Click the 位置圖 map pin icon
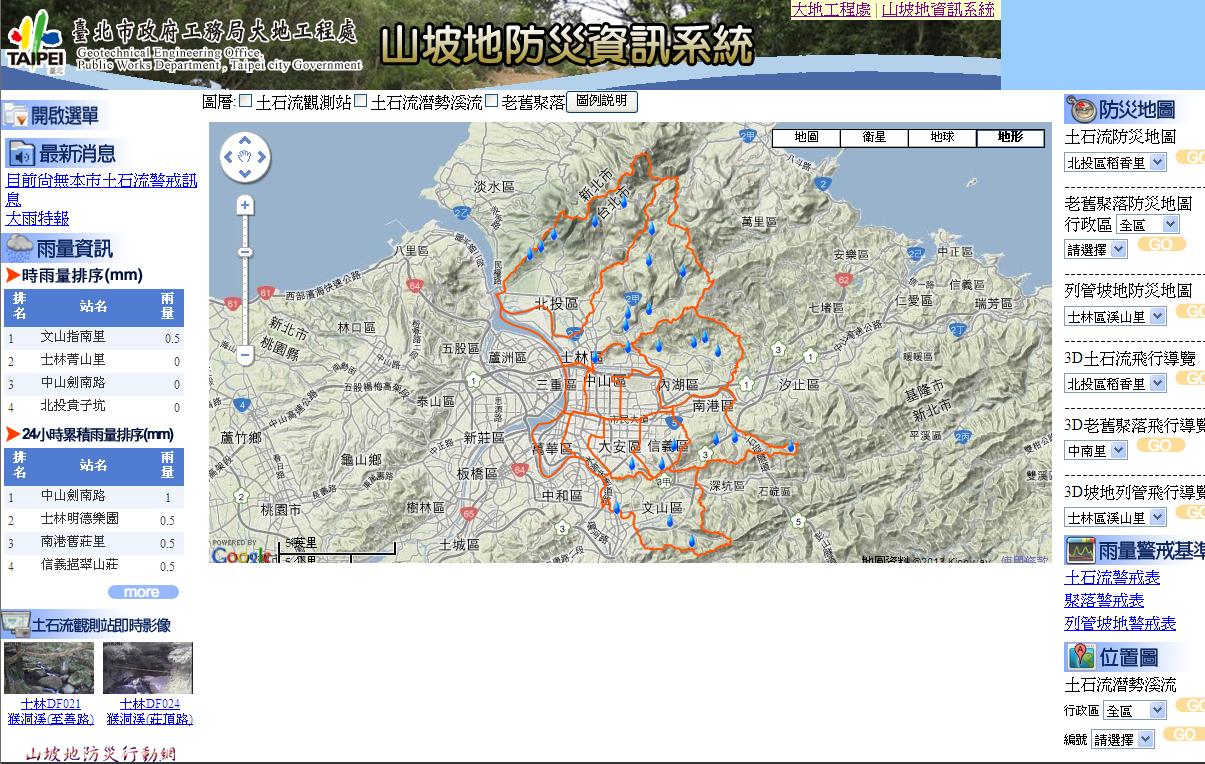Viewport: 1205px width, 764px height. (1080, 656)
